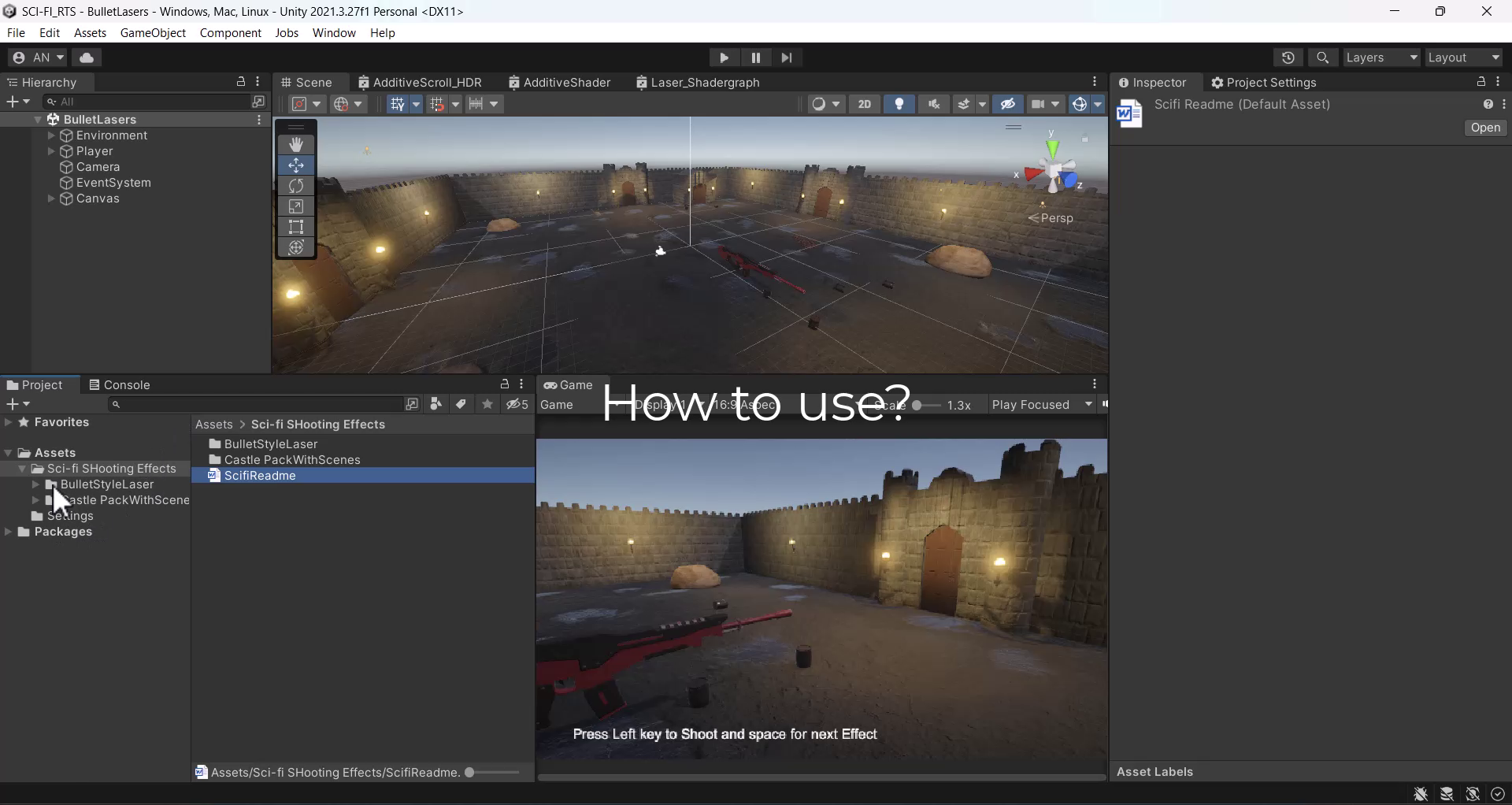The image size is (1512, 805).
Task: Toggle scene lighting bulb
Action: 899,104
